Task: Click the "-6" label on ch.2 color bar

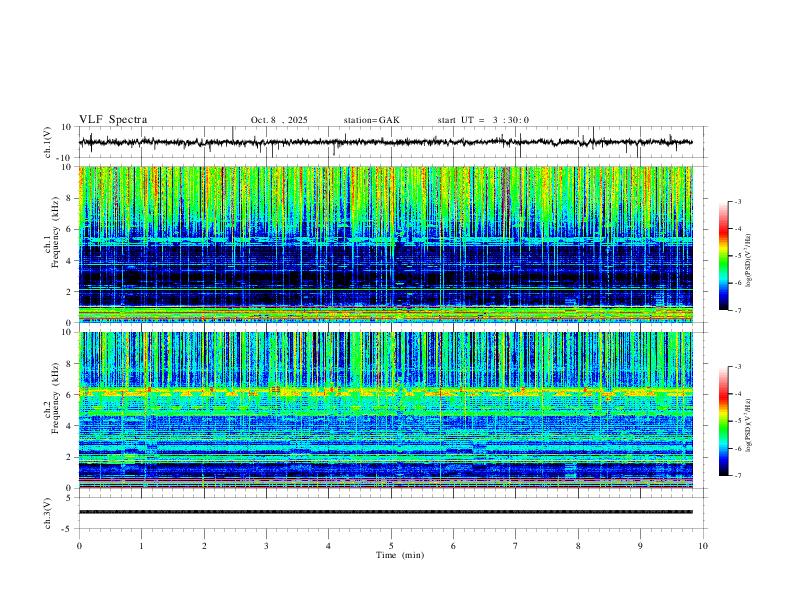Action: 737,448
